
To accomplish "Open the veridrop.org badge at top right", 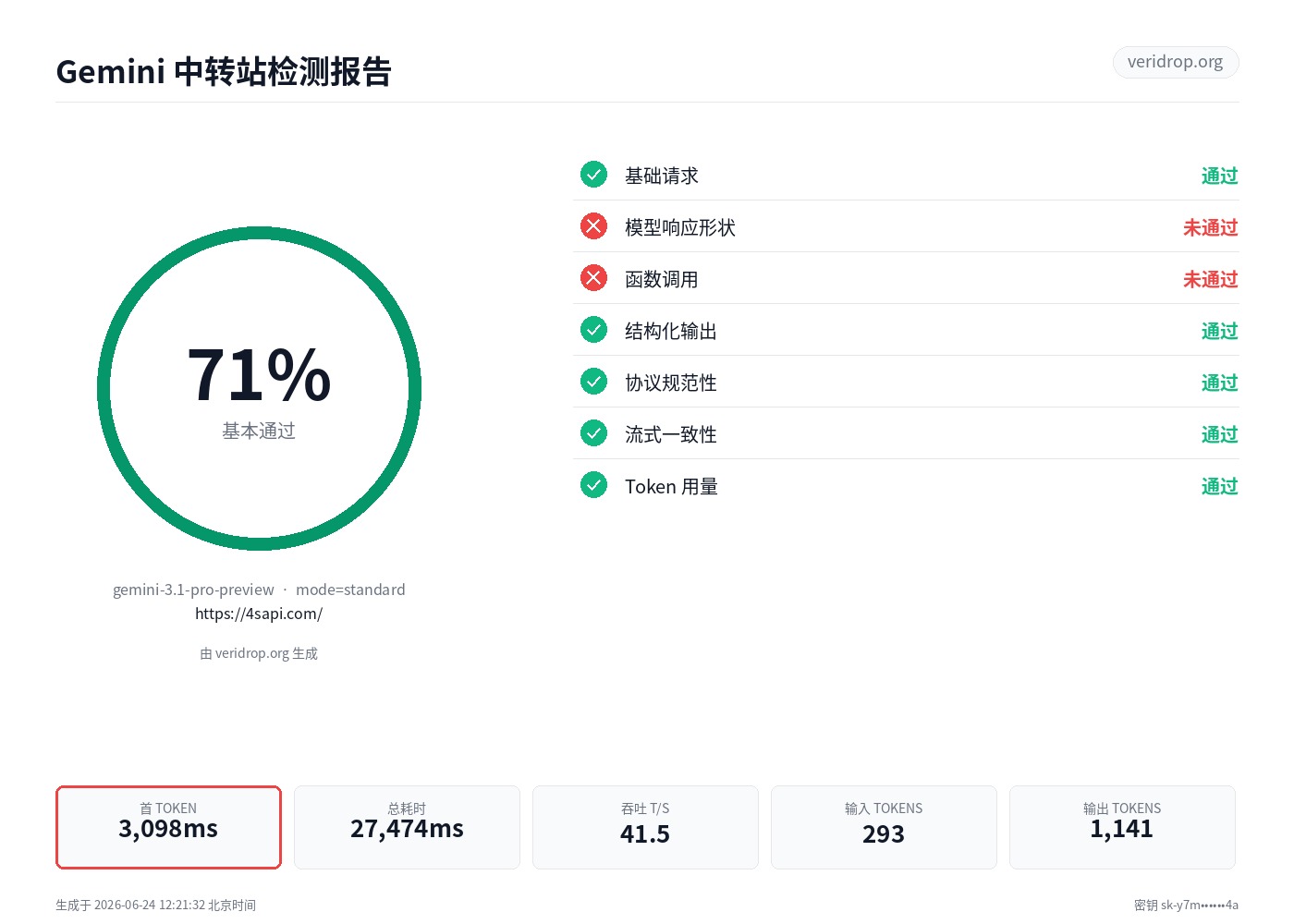I will click(x=1176, y=62).
